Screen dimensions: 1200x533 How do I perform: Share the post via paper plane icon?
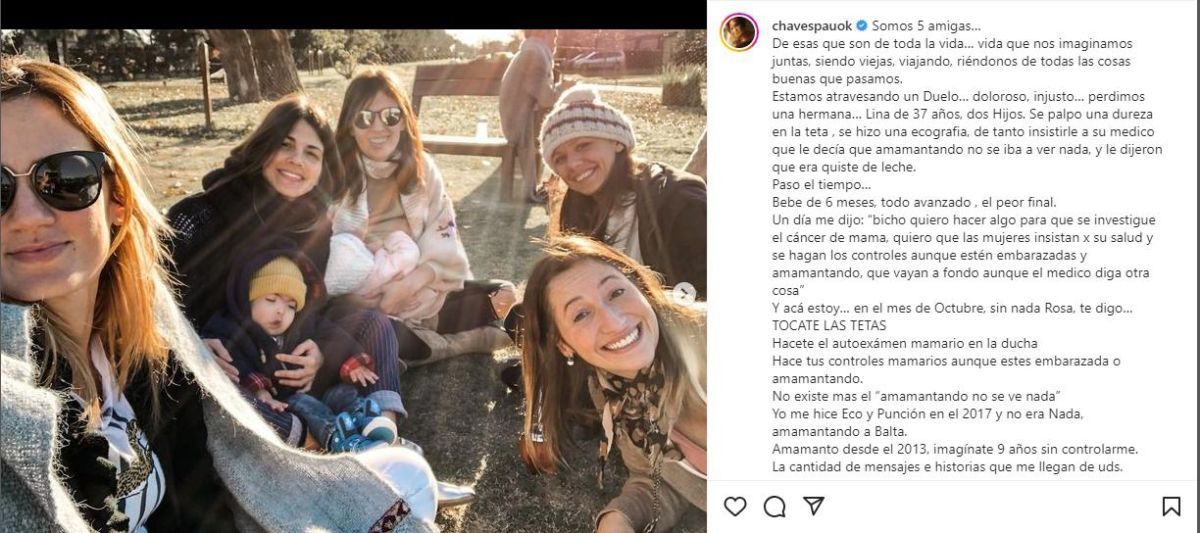click(x=814, y=506)
